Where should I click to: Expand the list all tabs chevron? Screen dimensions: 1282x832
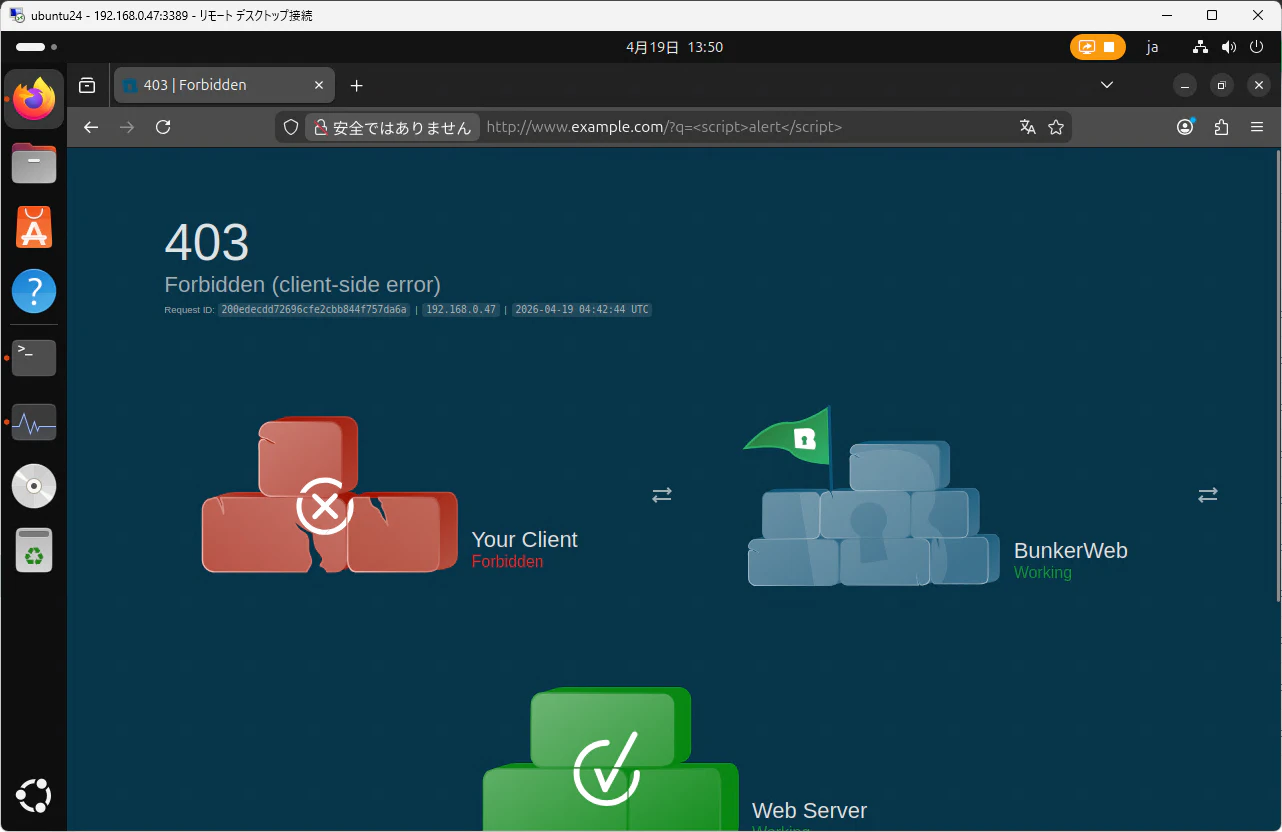click(1107, 85)
